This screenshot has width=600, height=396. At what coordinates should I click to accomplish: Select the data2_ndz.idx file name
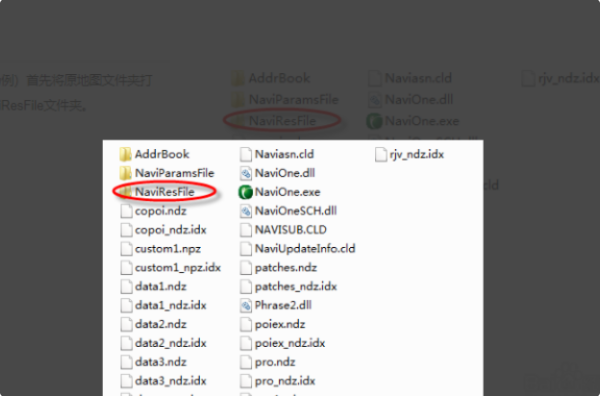(171, 343)
